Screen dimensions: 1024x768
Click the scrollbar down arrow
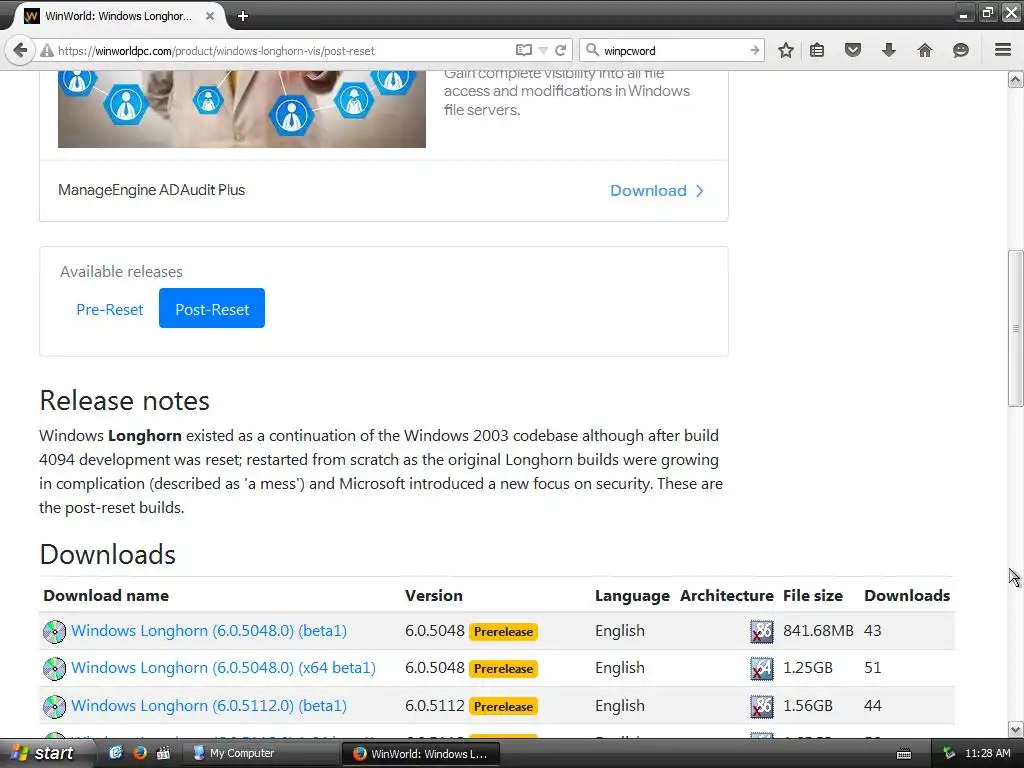click(1016, 729)
